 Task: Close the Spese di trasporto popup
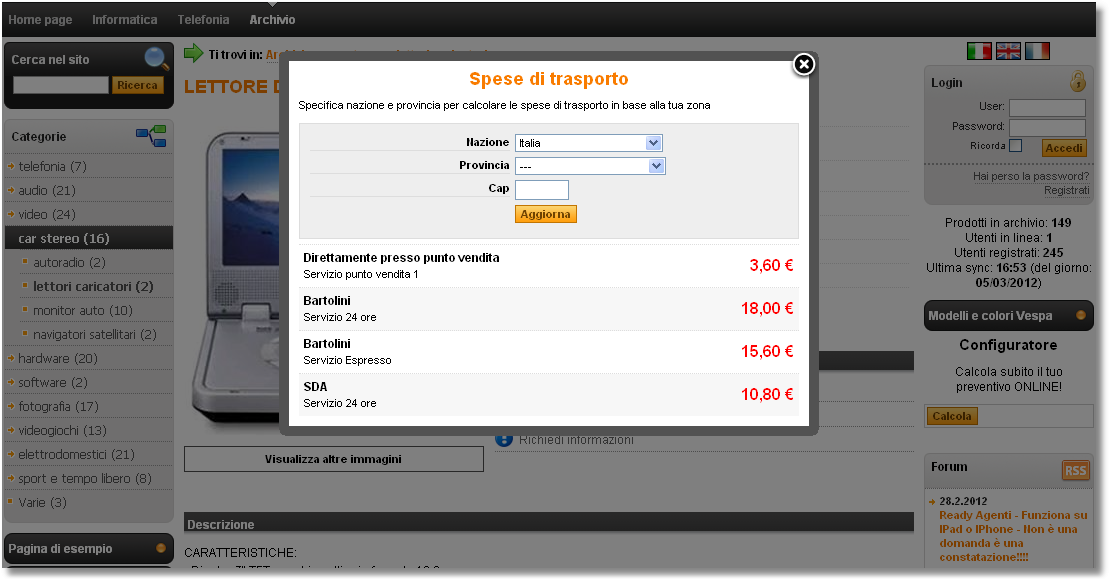coord(803,64)
